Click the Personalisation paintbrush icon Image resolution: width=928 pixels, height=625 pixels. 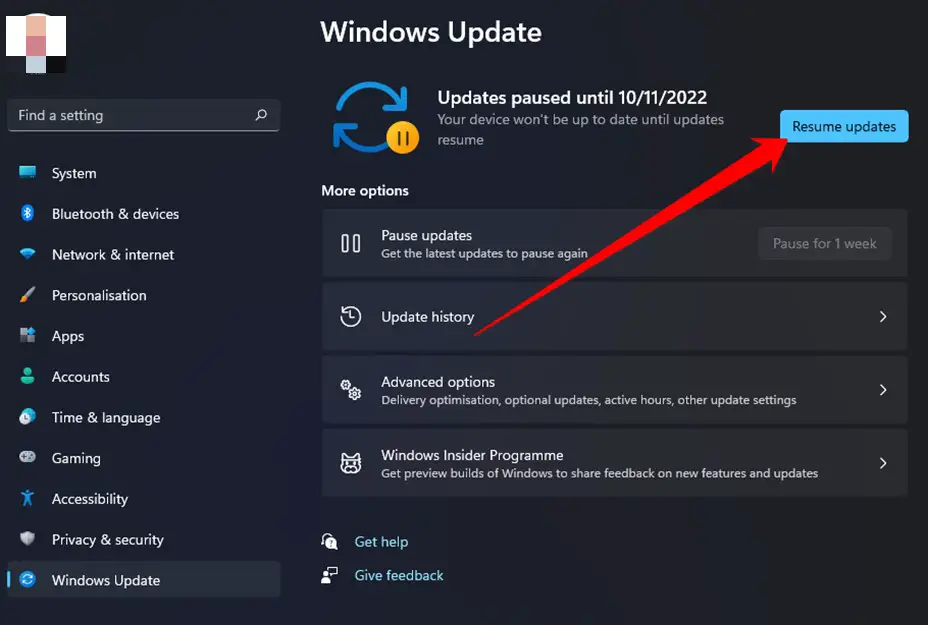tap(27, 295)
